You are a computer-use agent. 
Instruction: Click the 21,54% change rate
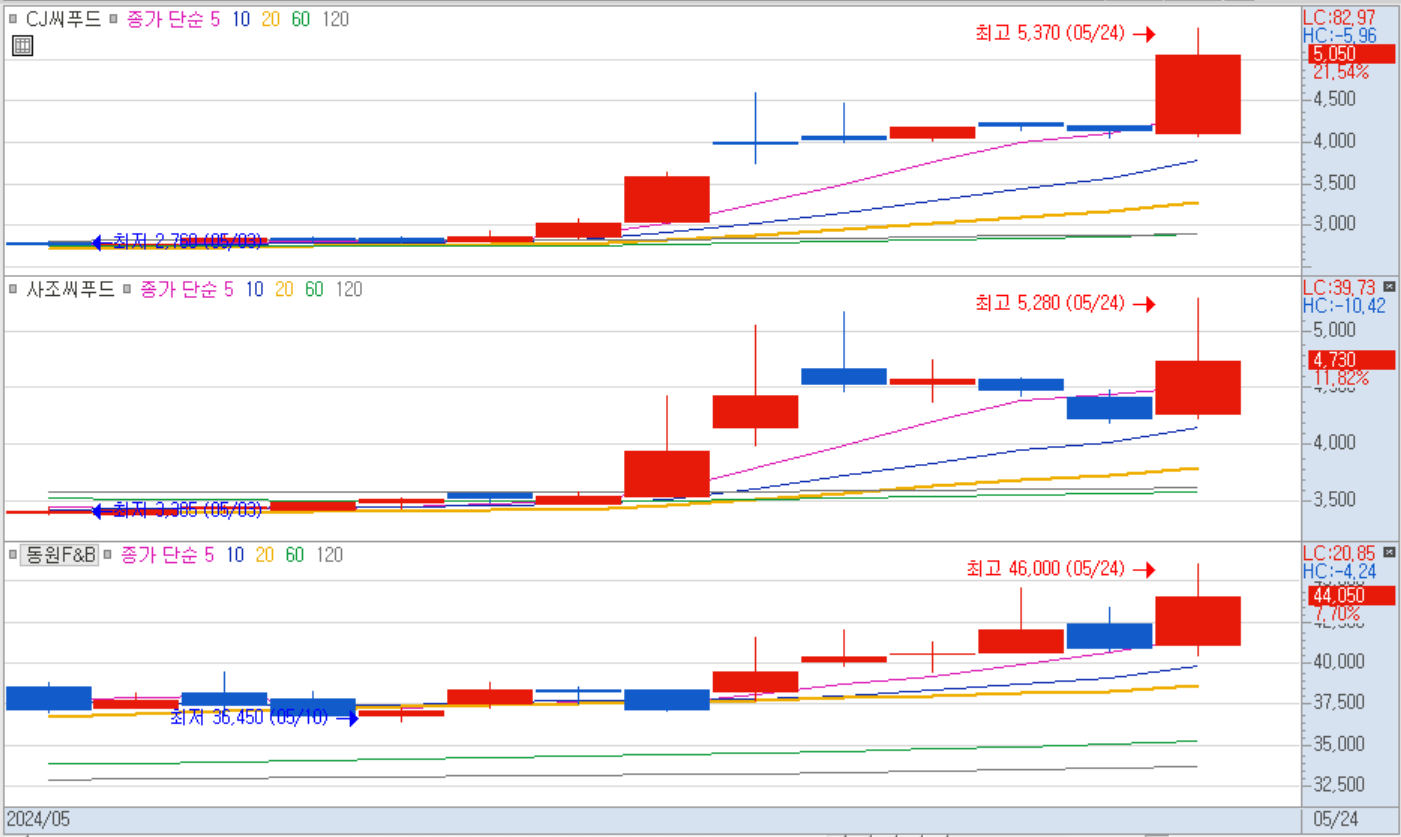pos(1341,73)
